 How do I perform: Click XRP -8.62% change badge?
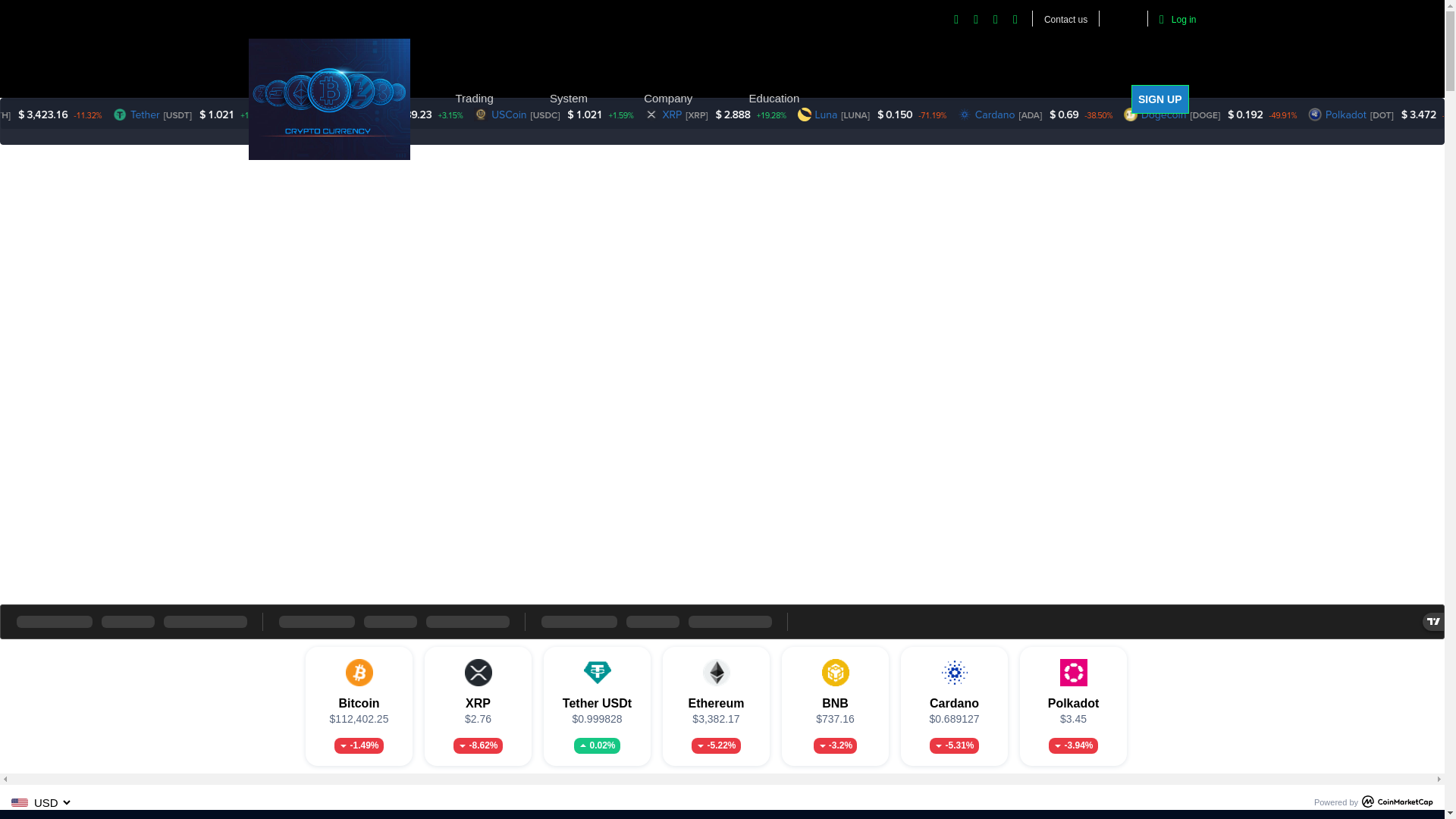coord(478,746)
